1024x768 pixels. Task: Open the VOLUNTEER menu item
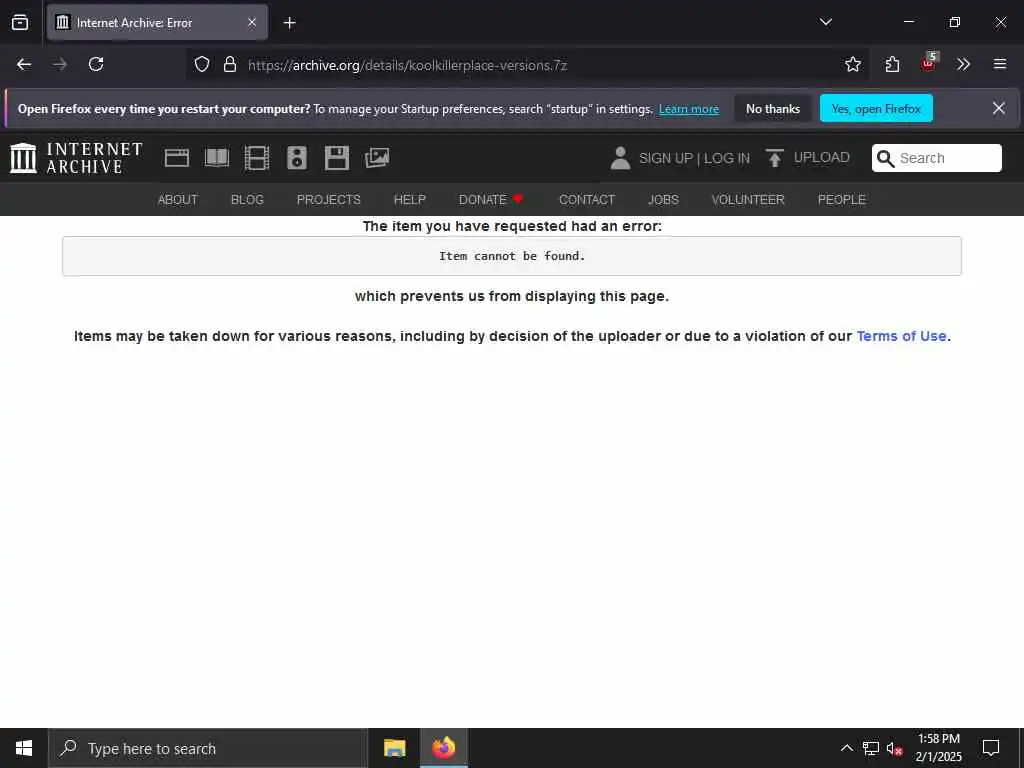[x=748, y=200]
